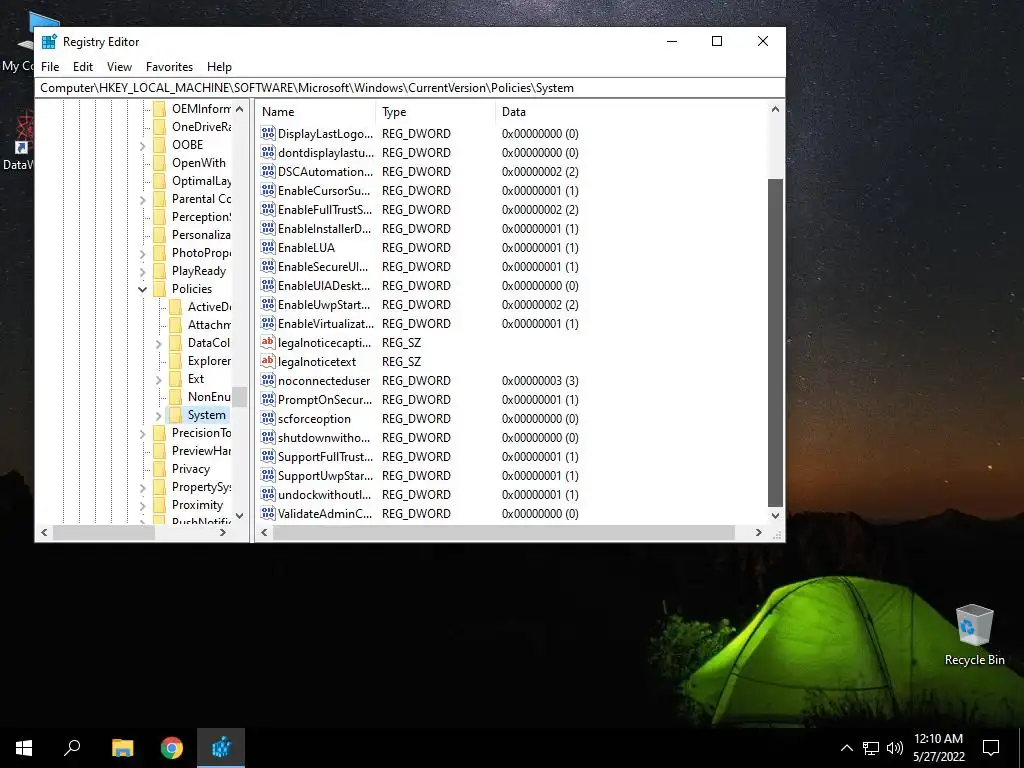Viewport: 1024px width, 768px height.
Task: Expand the Ext key node
Action: pos(159,379)
